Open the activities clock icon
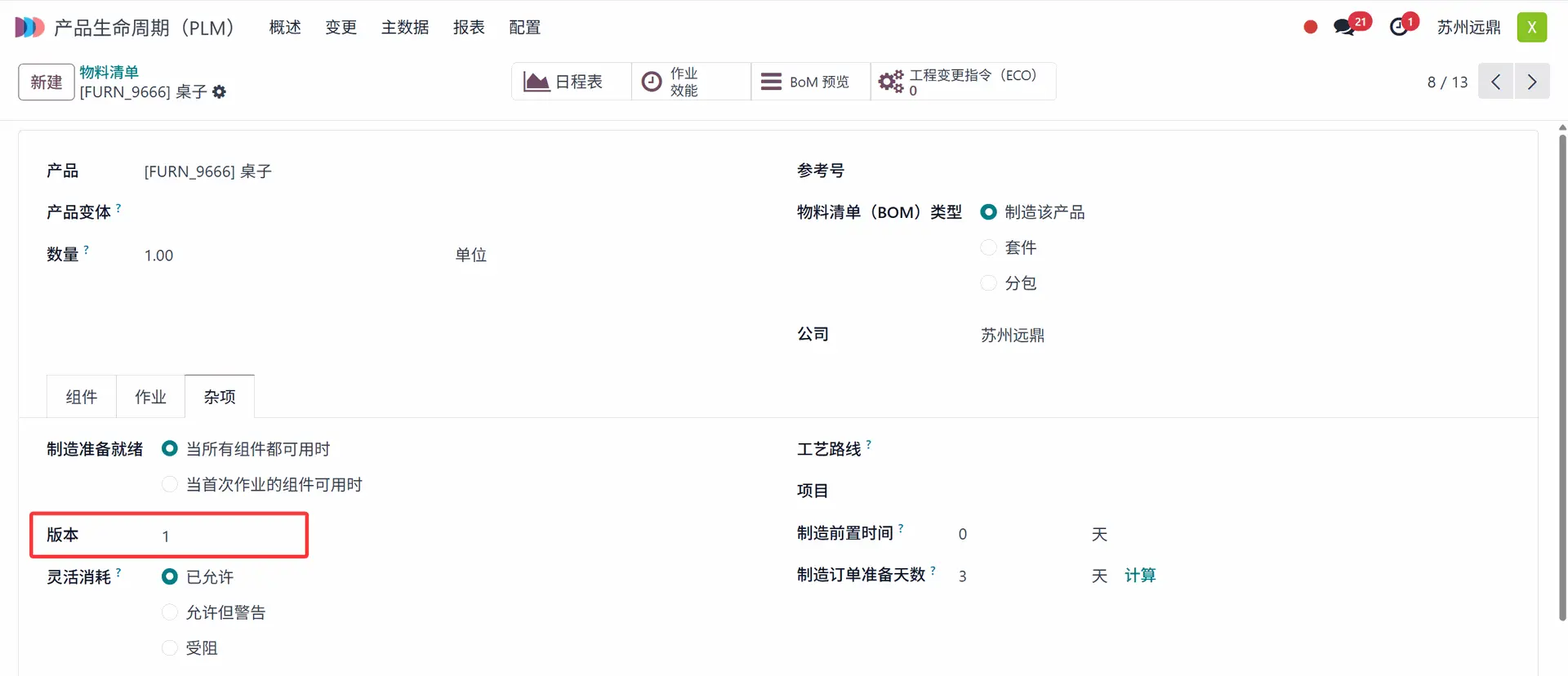 pyautogui.click(x=1400, y=27)
